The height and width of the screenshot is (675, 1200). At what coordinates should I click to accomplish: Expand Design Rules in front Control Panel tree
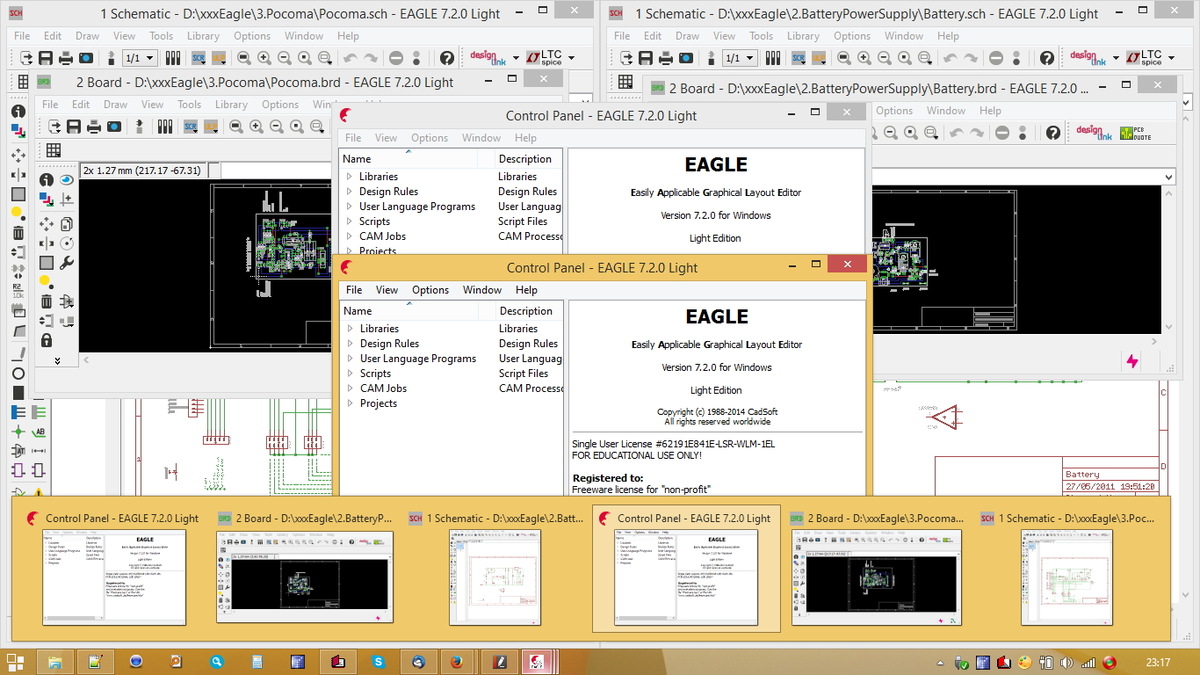click(x=350, y=343)
